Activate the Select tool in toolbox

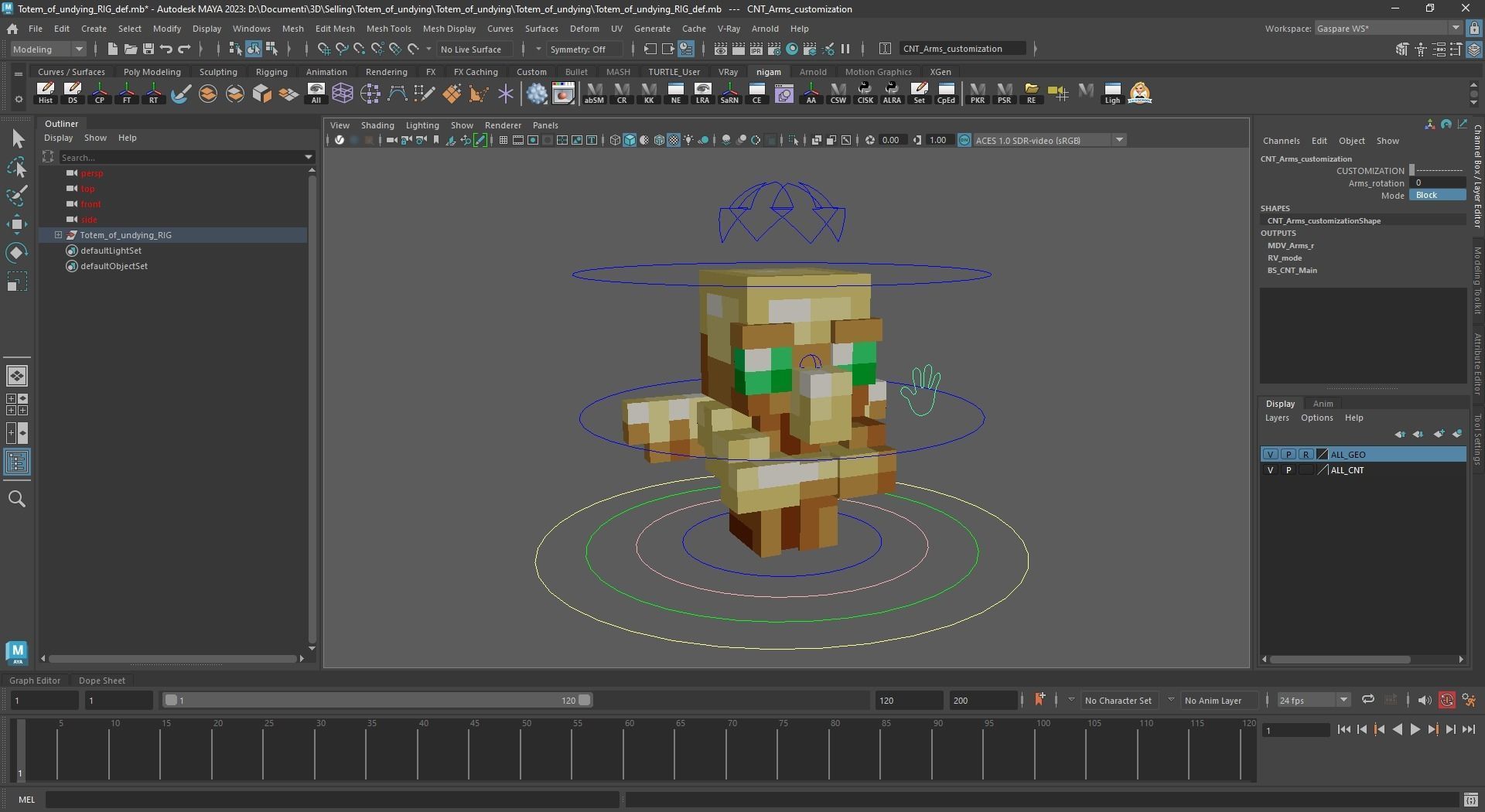click(17, 139)
